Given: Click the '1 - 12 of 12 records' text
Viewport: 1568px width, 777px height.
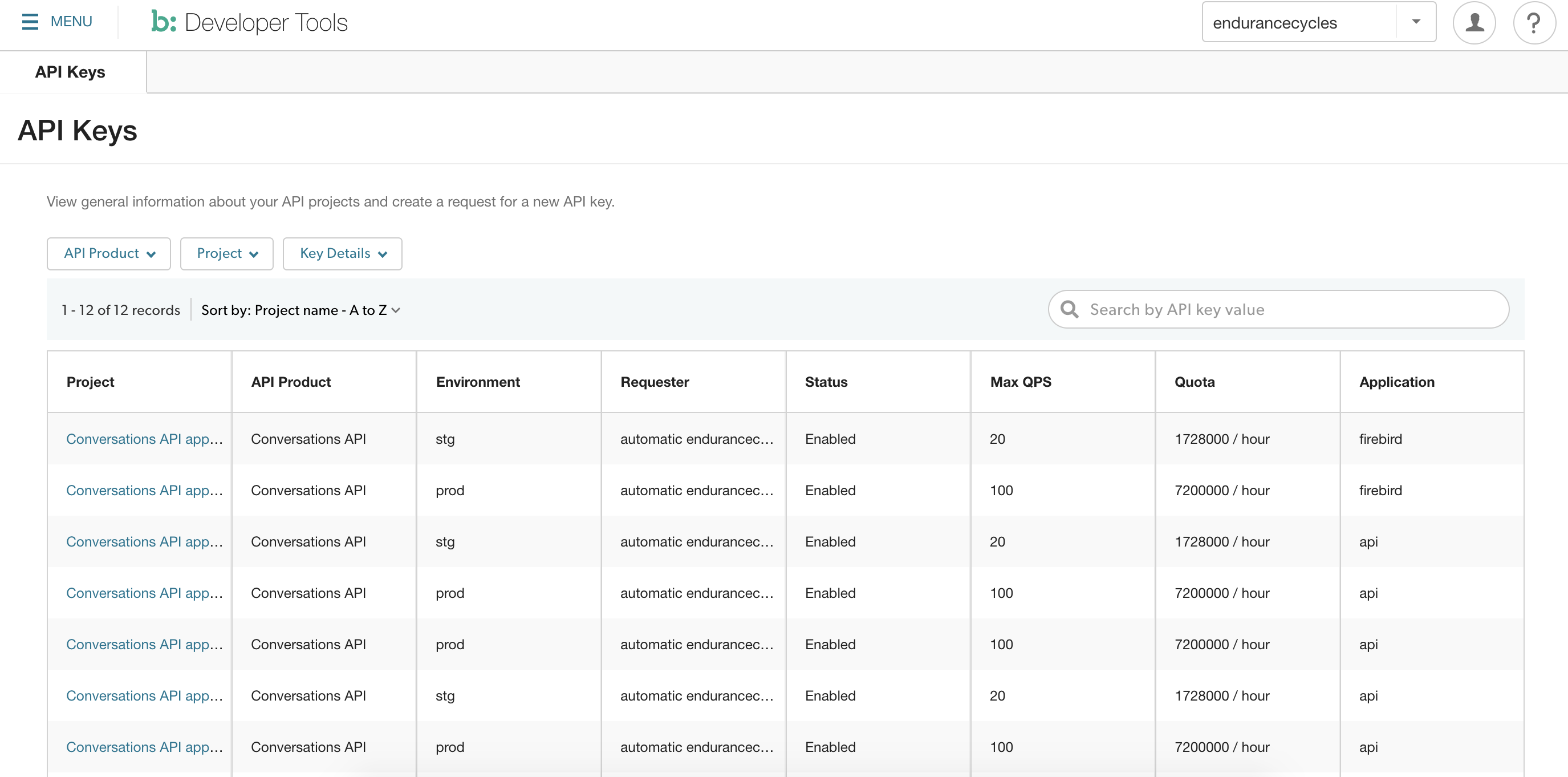Looking at the screenshot, I should click(120, 310).
